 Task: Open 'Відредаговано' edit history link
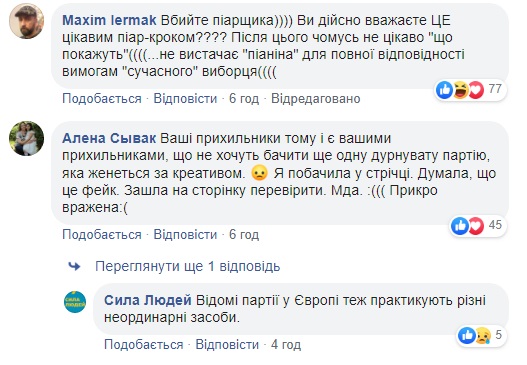click(316, 99)
